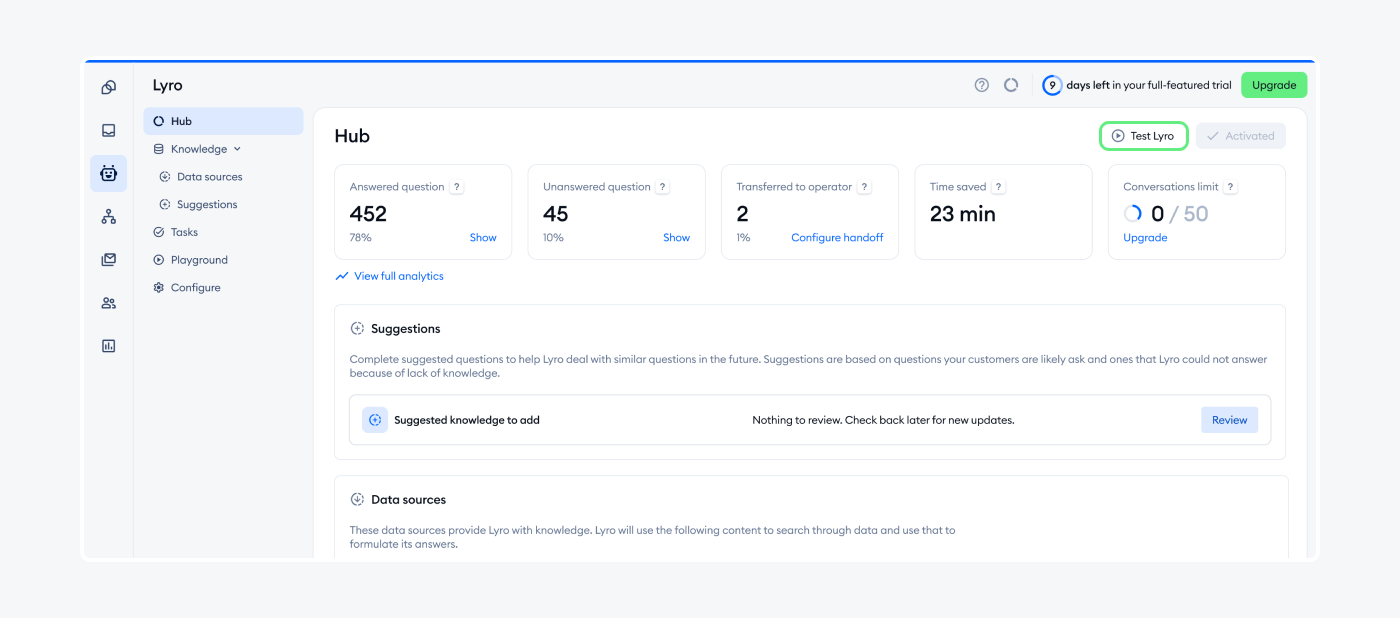Open the Time saved help tooltip icon
This screenshot has height=618, width=1400.
(x=998, y=187)
